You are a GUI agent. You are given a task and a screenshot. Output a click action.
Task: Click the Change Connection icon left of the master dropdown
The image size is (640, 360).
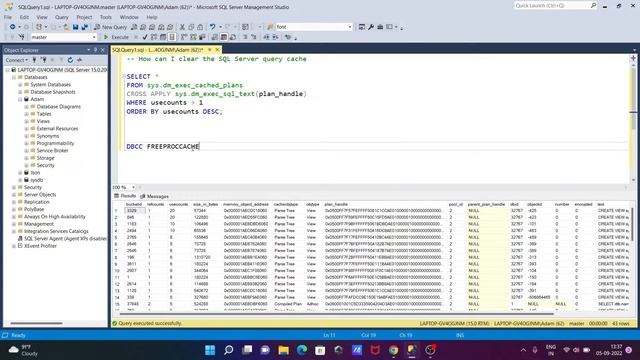22,37
